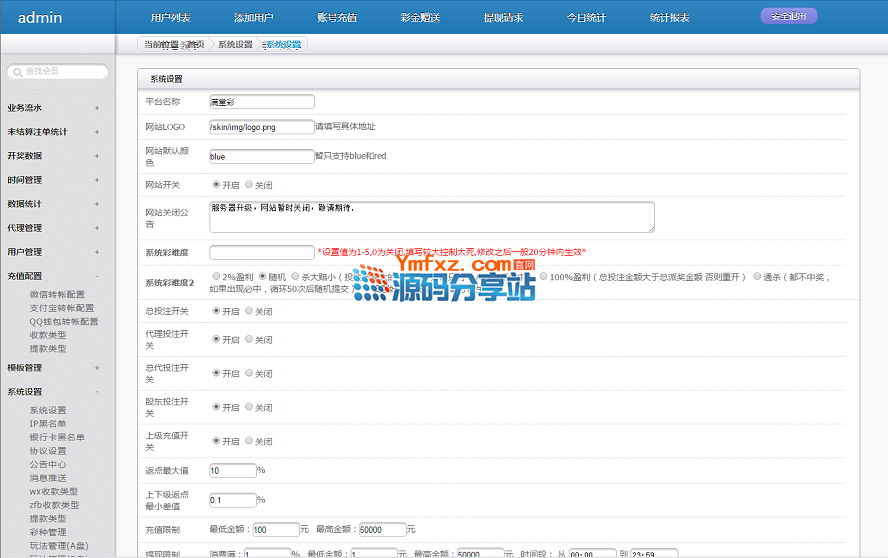Go to 账号充值 in top navigation
888x558 pixels.
pos(336,18)
